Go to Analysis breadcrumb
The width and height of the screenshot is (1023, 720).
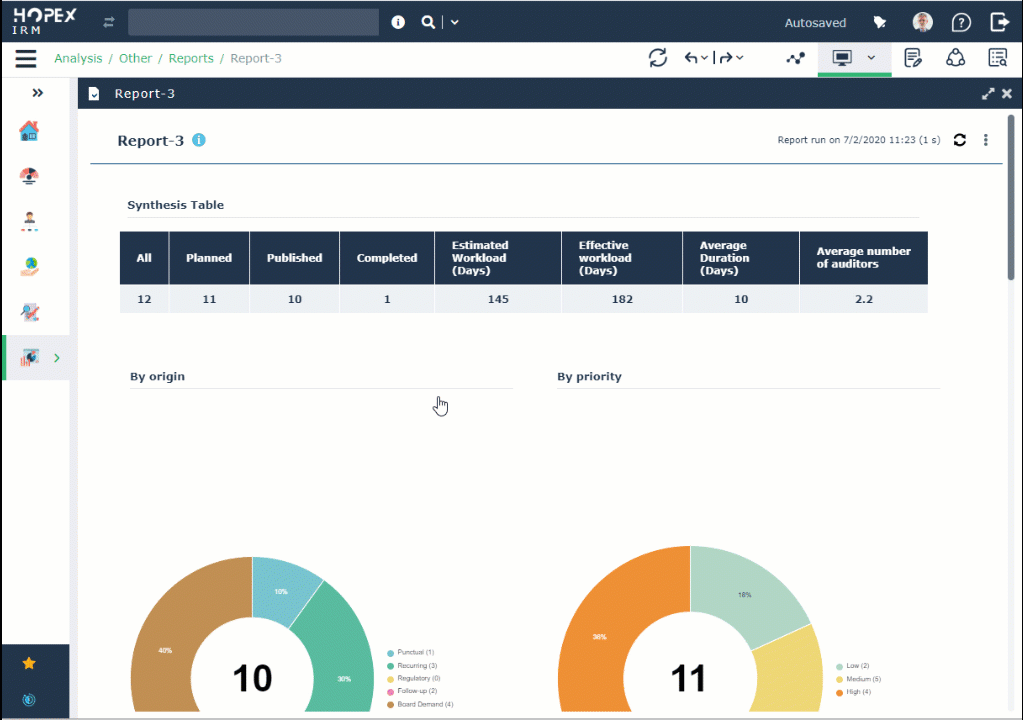pyautogui.click(x=78, y=58)
